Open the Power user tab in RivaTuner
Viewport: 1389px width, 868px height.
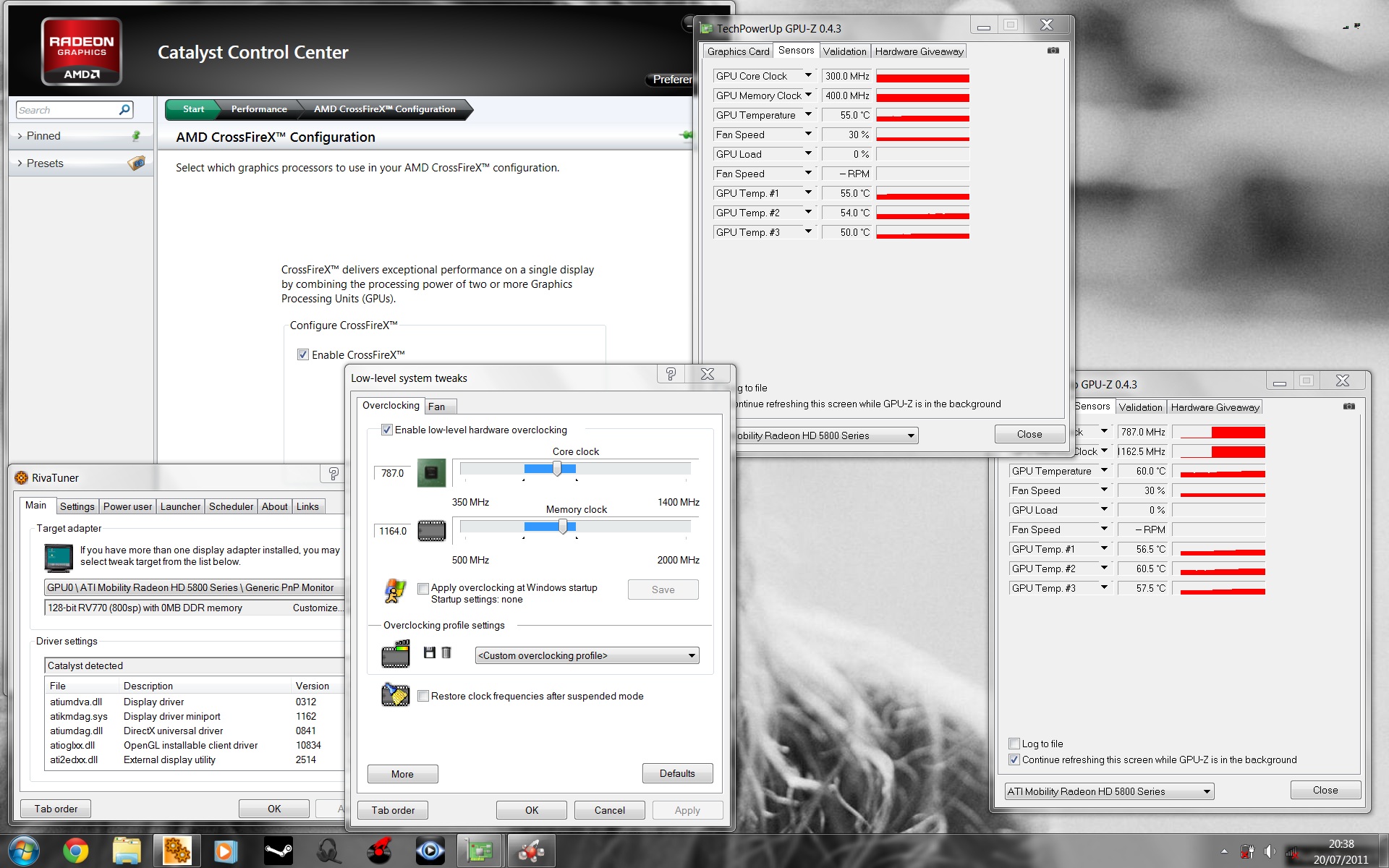[127, 506]
